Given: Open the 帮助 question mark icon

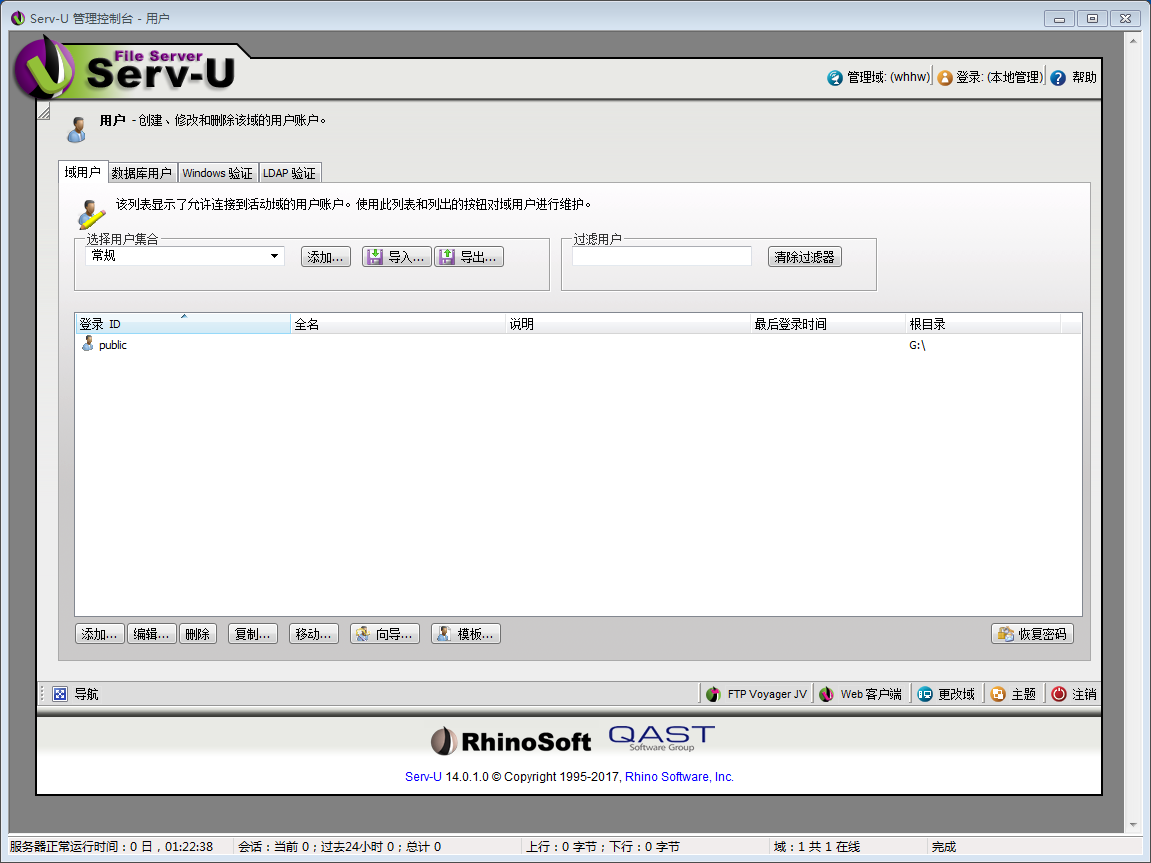Looking at the screenshot, I should coord(1057,77).
